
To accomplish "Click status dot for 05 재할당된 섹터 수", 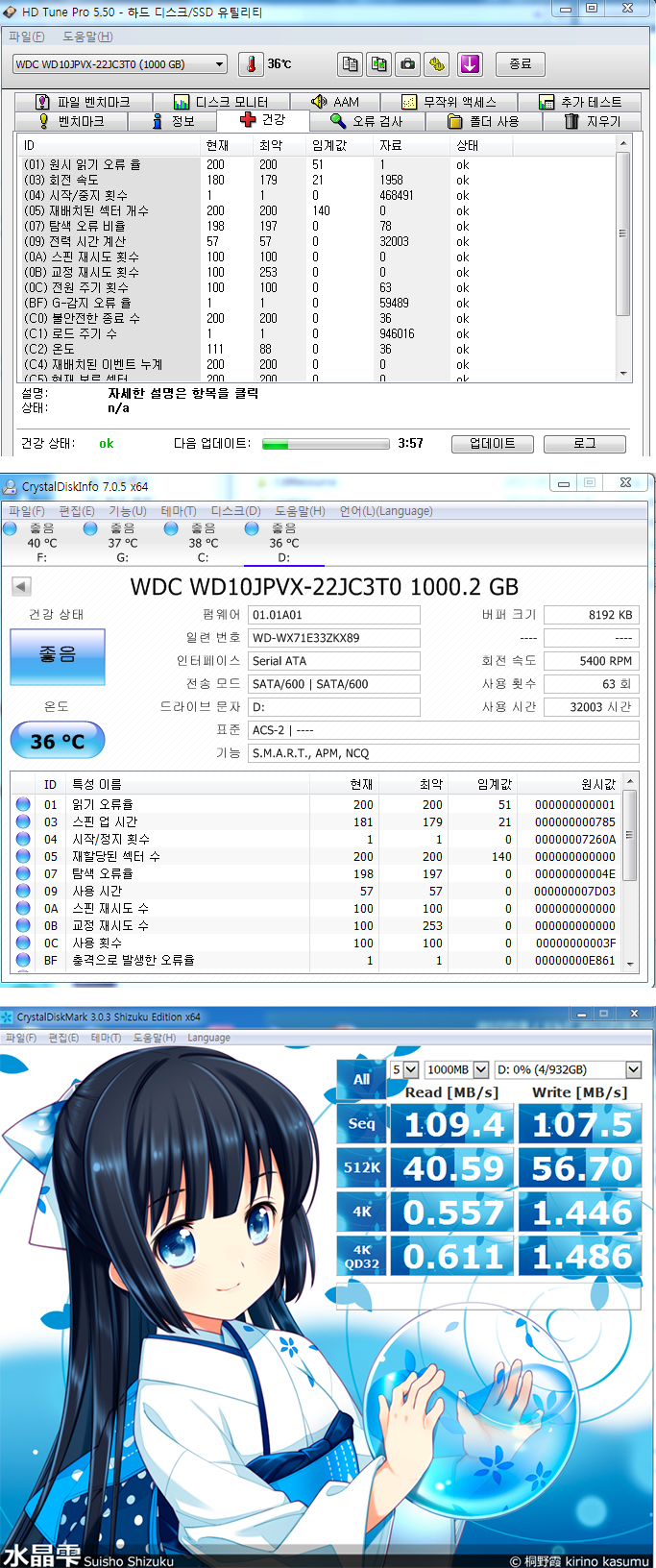I will coord(23,856).
